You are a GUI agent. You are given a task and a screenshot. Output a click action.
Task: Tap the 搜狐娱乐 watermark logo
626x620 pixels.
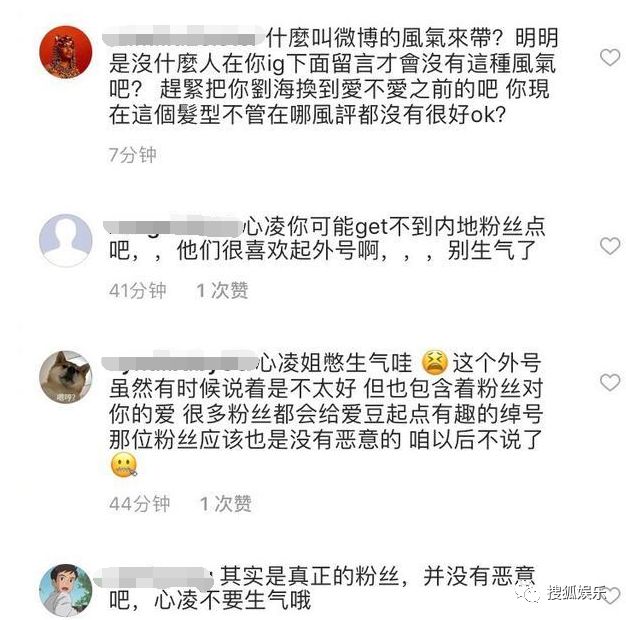pyautogui.click(x=561, y=593)
